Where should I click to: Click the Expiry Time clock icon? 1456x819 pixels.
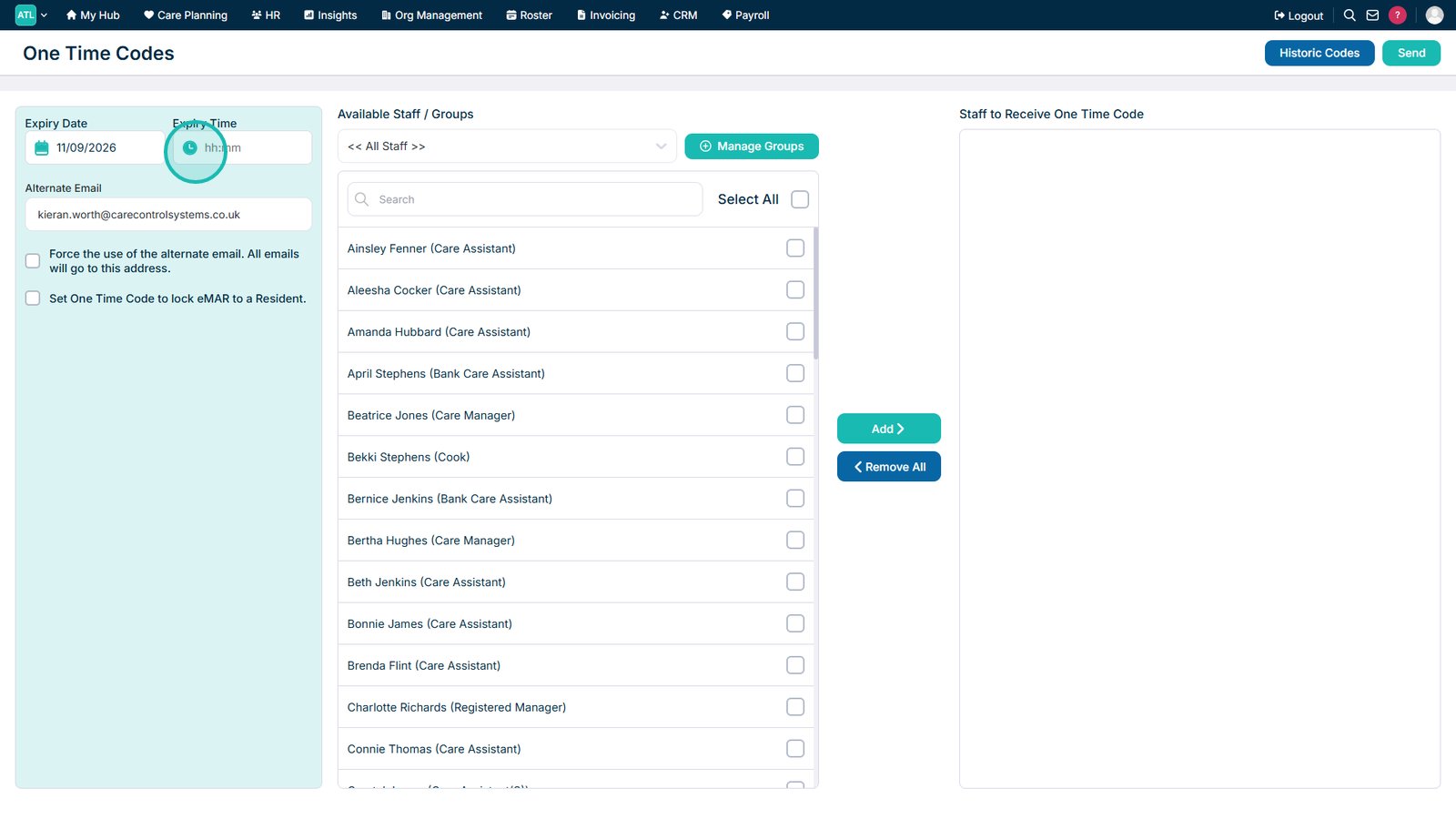pos(189,147)
